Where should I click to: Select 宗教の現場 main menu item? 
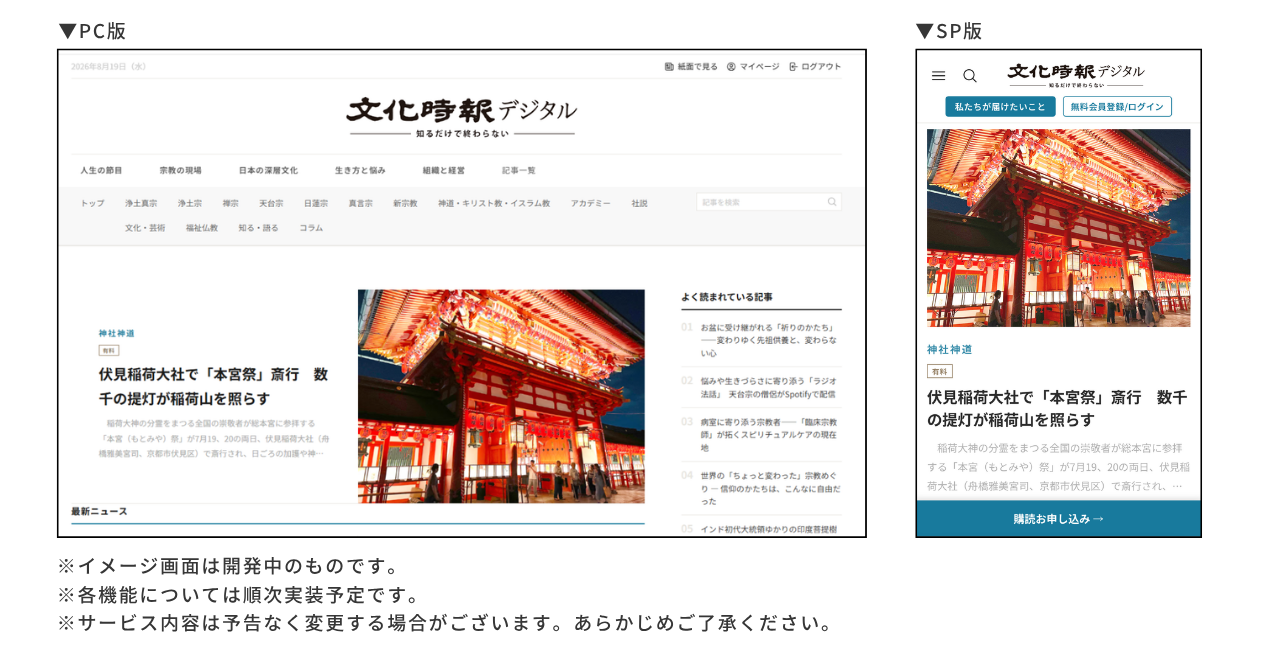[180, 170]
